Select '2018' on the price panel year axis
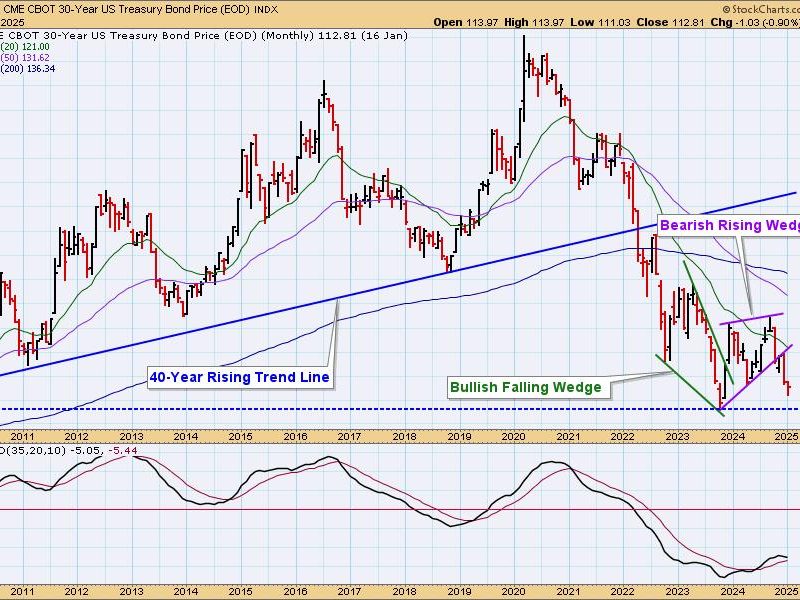Image resolution: width=800 pixels, height=600 pixels. [x=404, y=437]
